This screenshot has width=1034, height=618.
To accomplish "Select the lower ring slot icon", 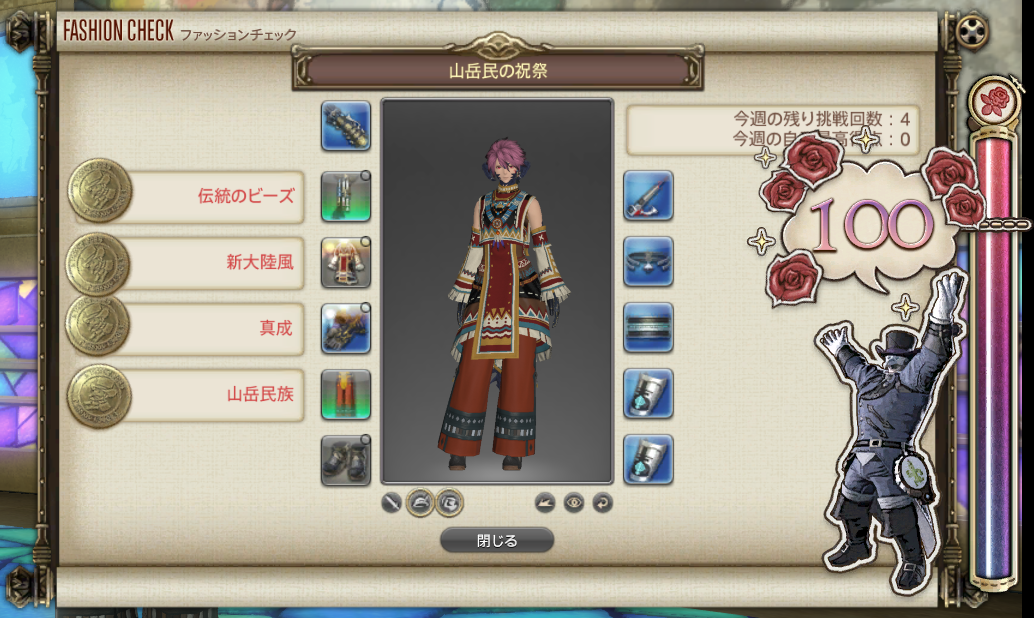I will [x=648, y=460].
